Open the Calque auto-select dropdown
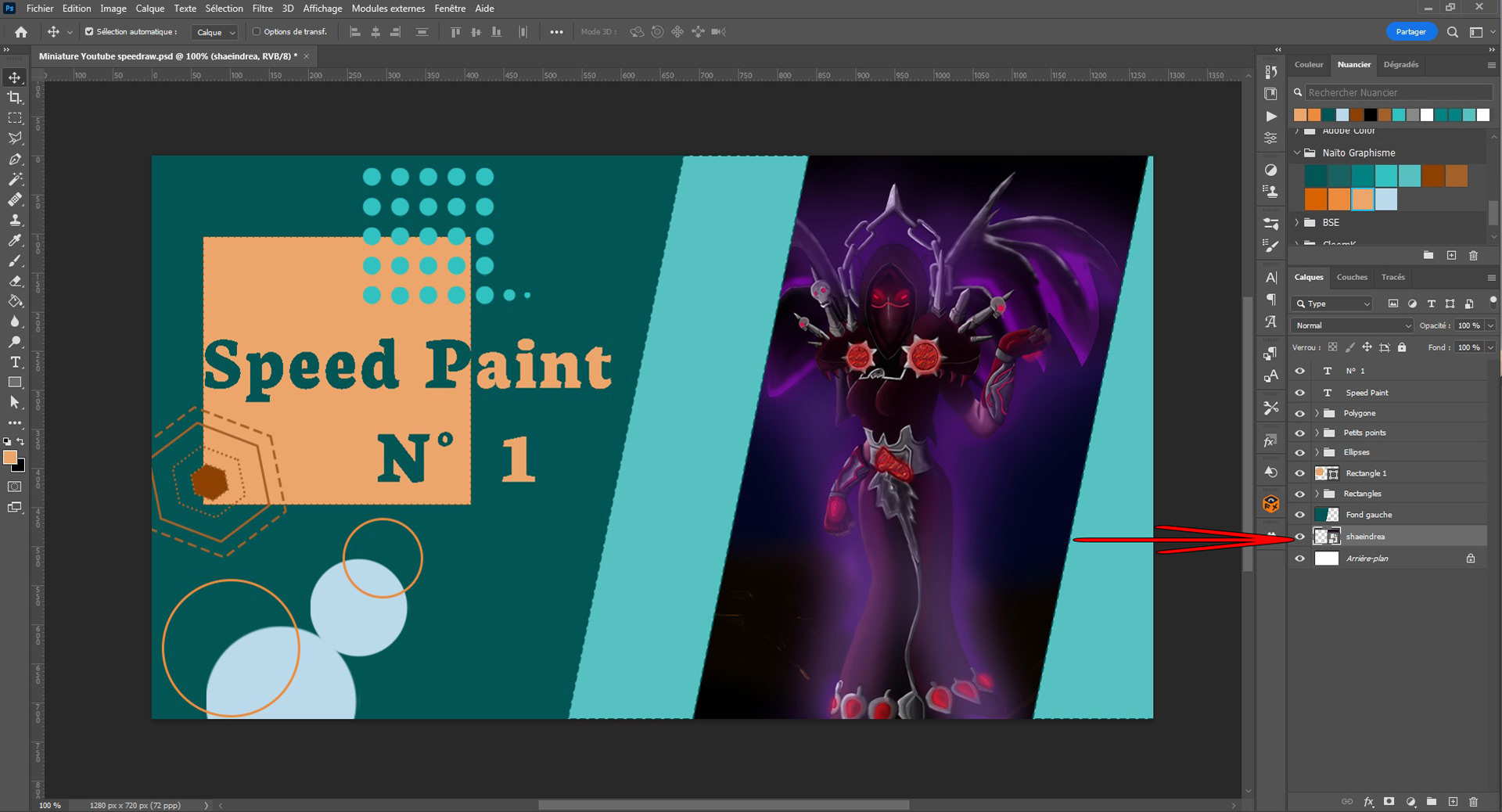Image resolution: width=1502 pixels, height=812 pixels. point(214,32)
